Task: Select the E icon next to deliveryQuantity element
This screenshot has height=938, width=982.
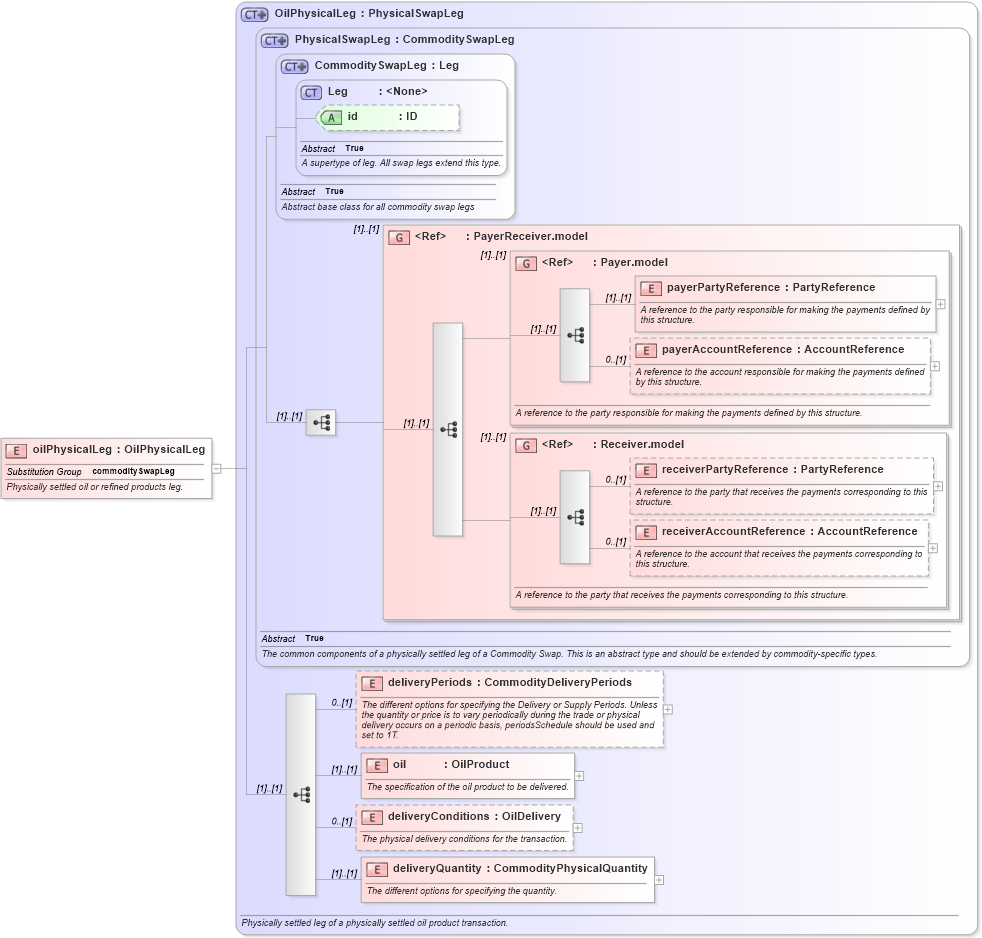Action: (377, 869)
